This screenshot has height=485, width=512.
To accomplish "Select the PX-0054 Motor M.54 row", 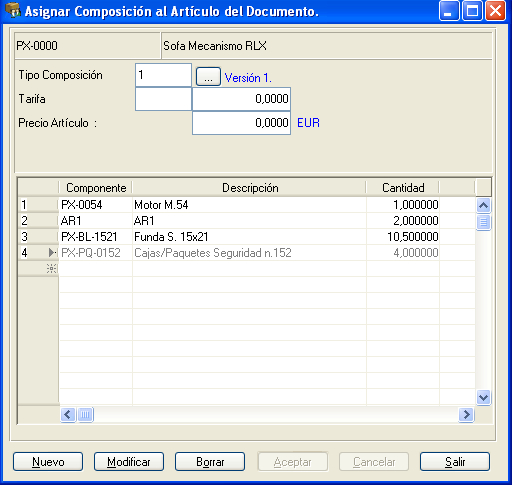I will (247, 205).
